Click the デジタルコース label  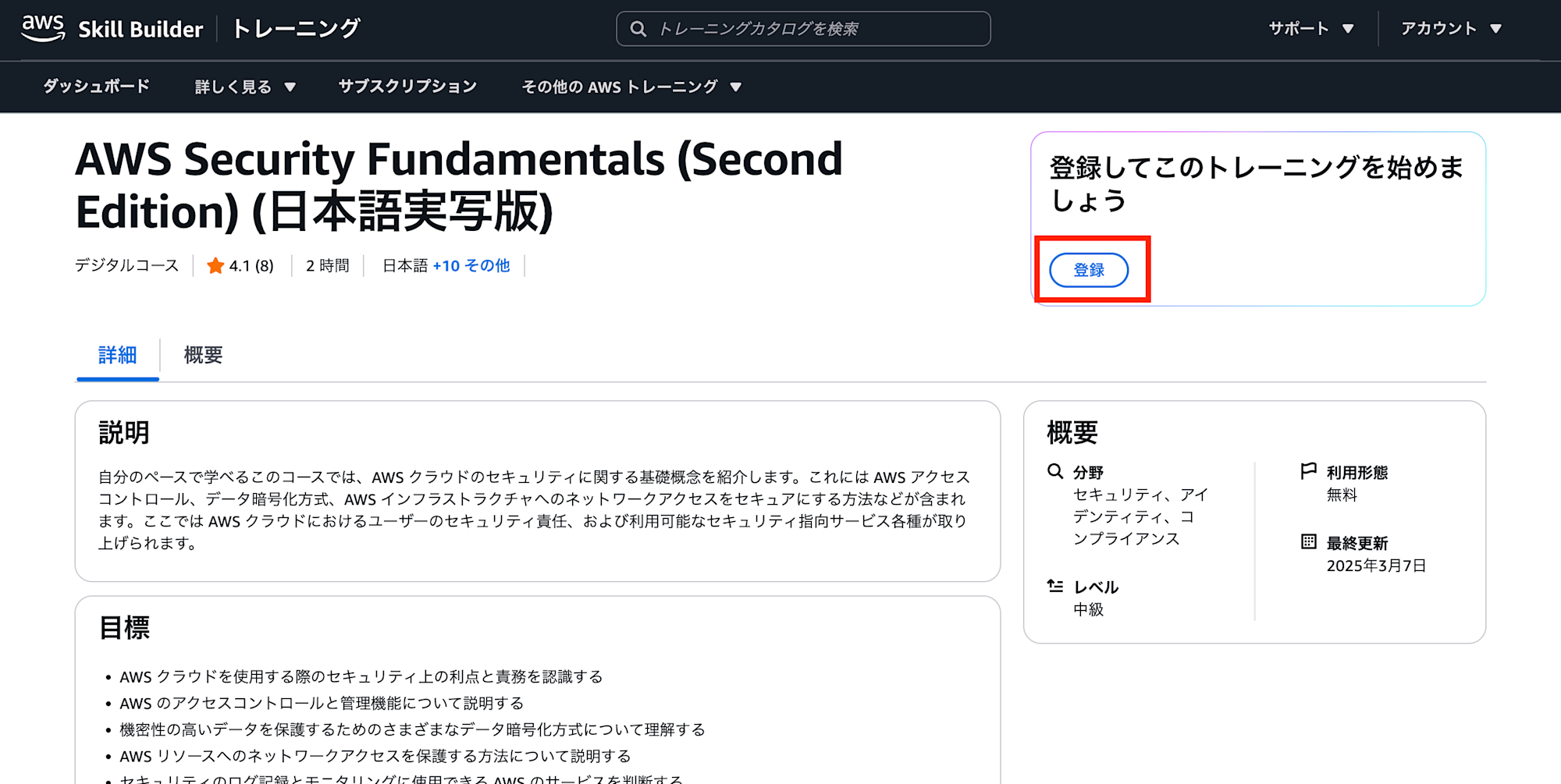127,266
